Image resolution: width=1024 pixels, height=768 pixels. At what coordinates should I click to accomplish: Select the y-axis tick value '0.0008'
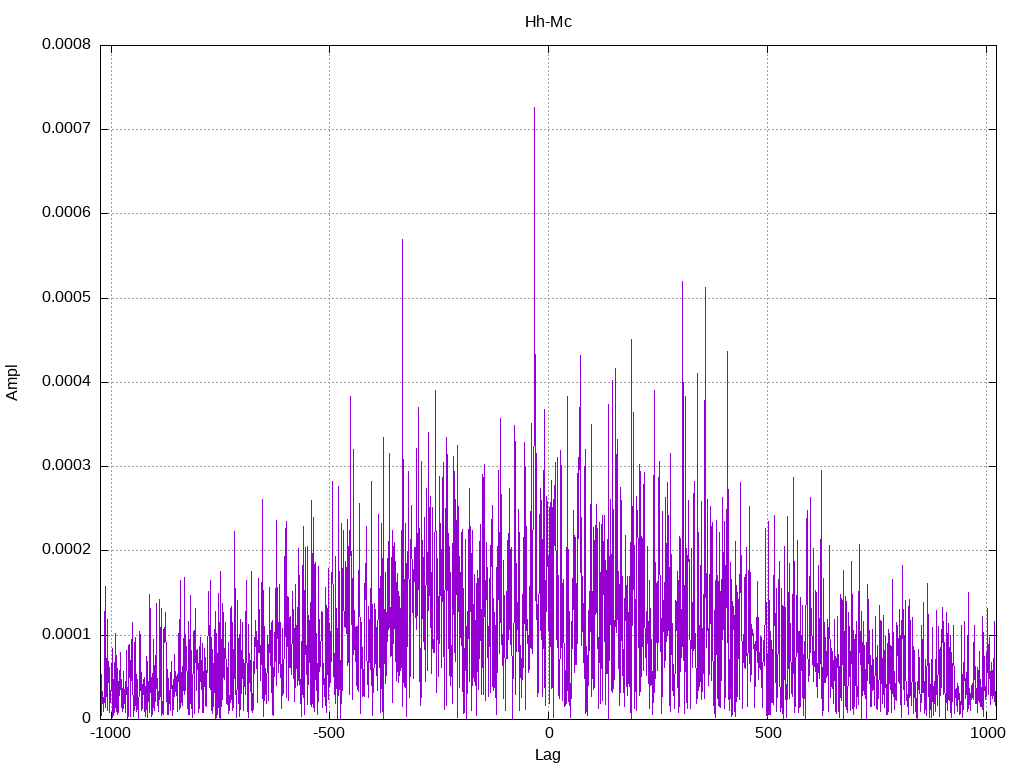66,44
